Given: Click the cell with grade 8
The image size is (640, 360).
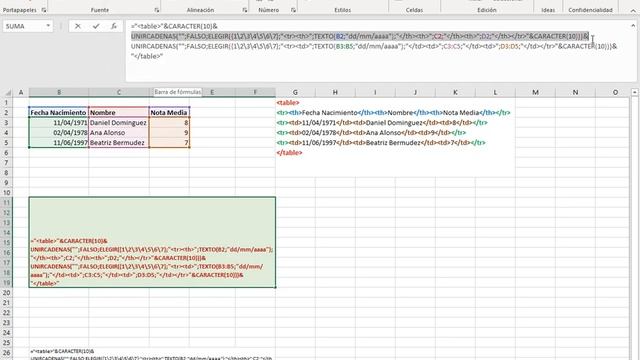Looking at the screenshot, I should (169, 122).
